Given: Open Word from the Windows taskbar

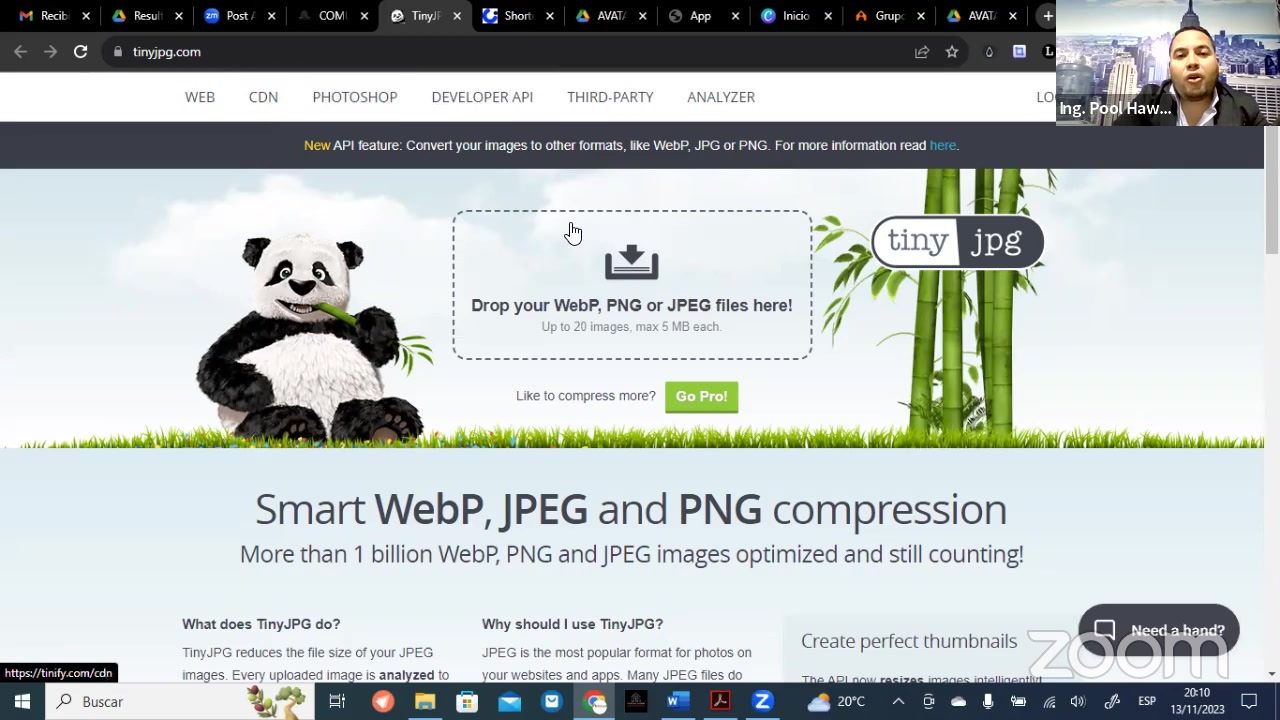Looking at the screenshot, I should click(677, 701).
